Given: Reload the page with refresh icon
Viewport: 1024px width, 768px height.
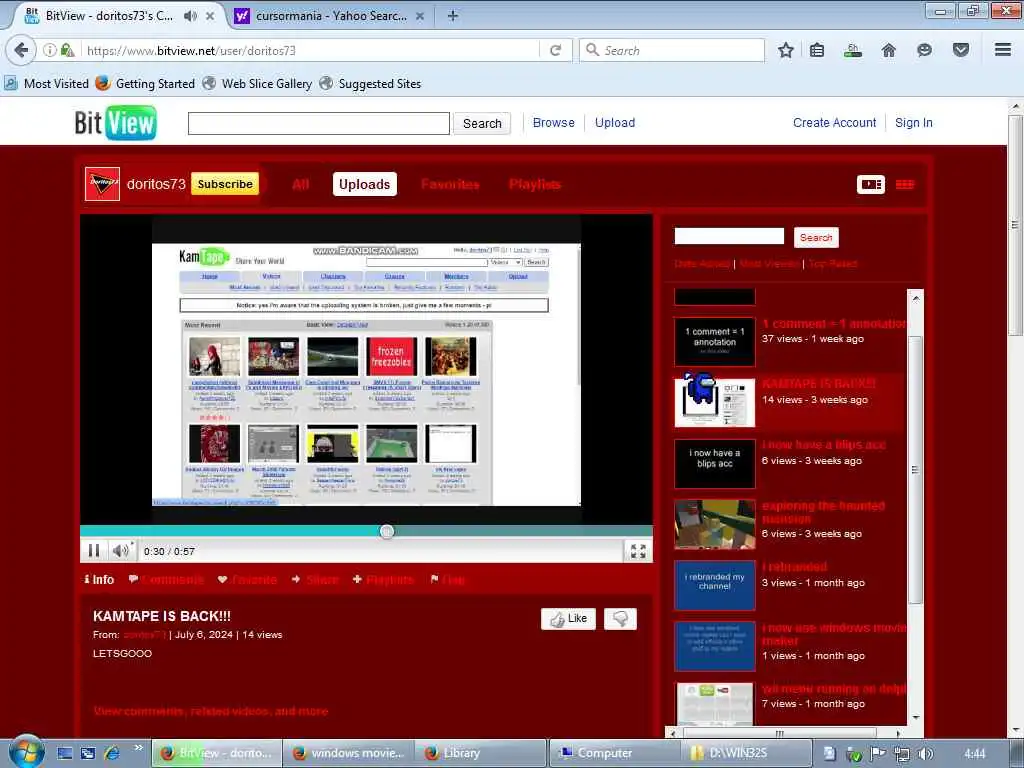Looking at the screenshot, I should pyautogui.click(x=556, y=50).
